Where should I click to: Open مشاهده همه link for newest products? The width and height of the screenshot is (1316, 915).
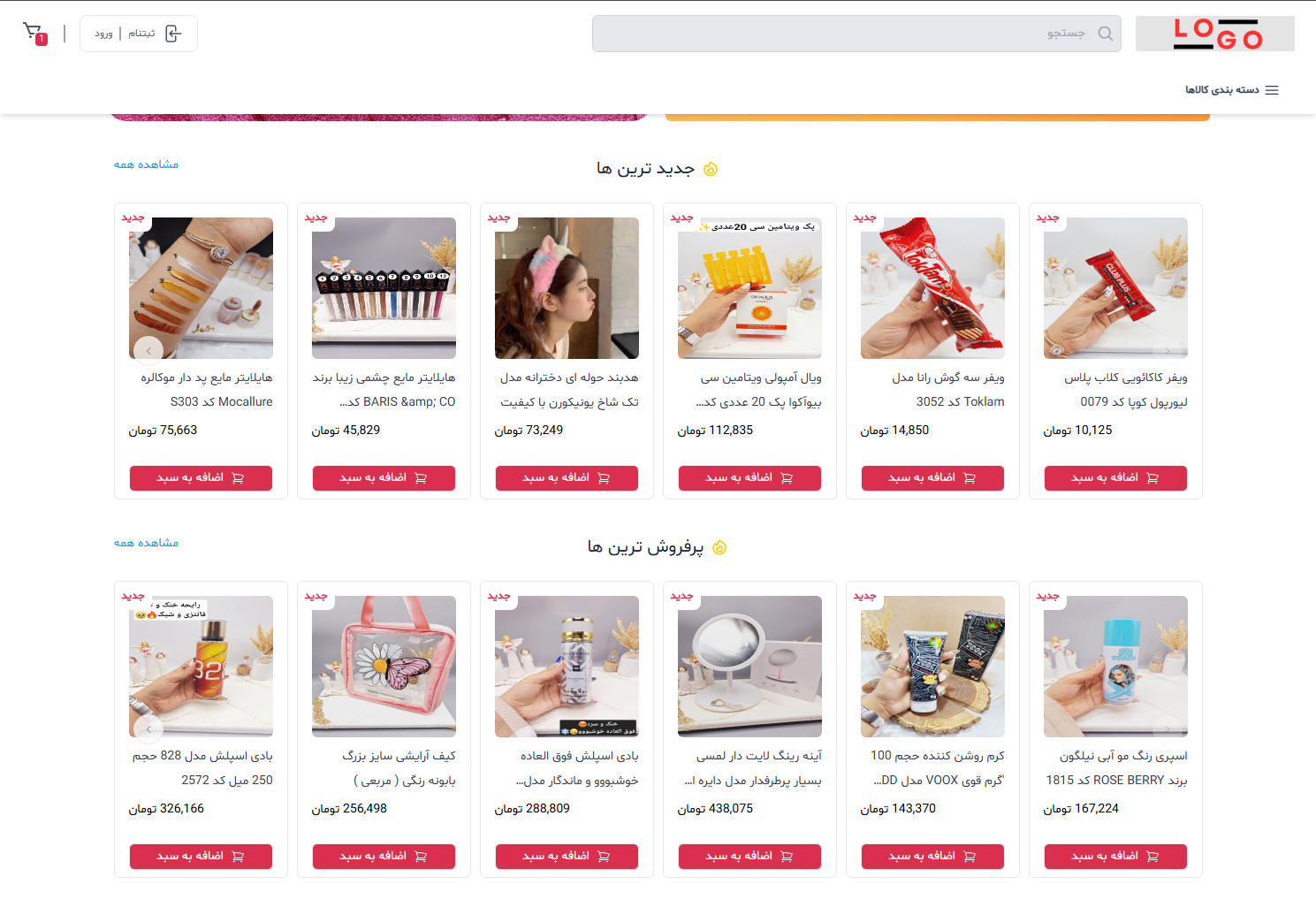point(146,164)
